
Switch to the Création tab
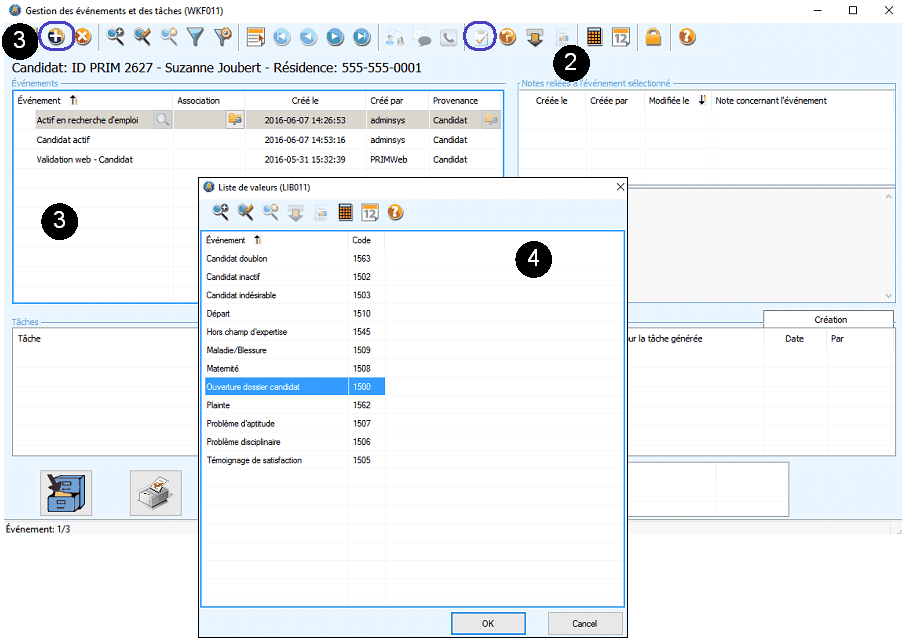(x=829, y=320)
